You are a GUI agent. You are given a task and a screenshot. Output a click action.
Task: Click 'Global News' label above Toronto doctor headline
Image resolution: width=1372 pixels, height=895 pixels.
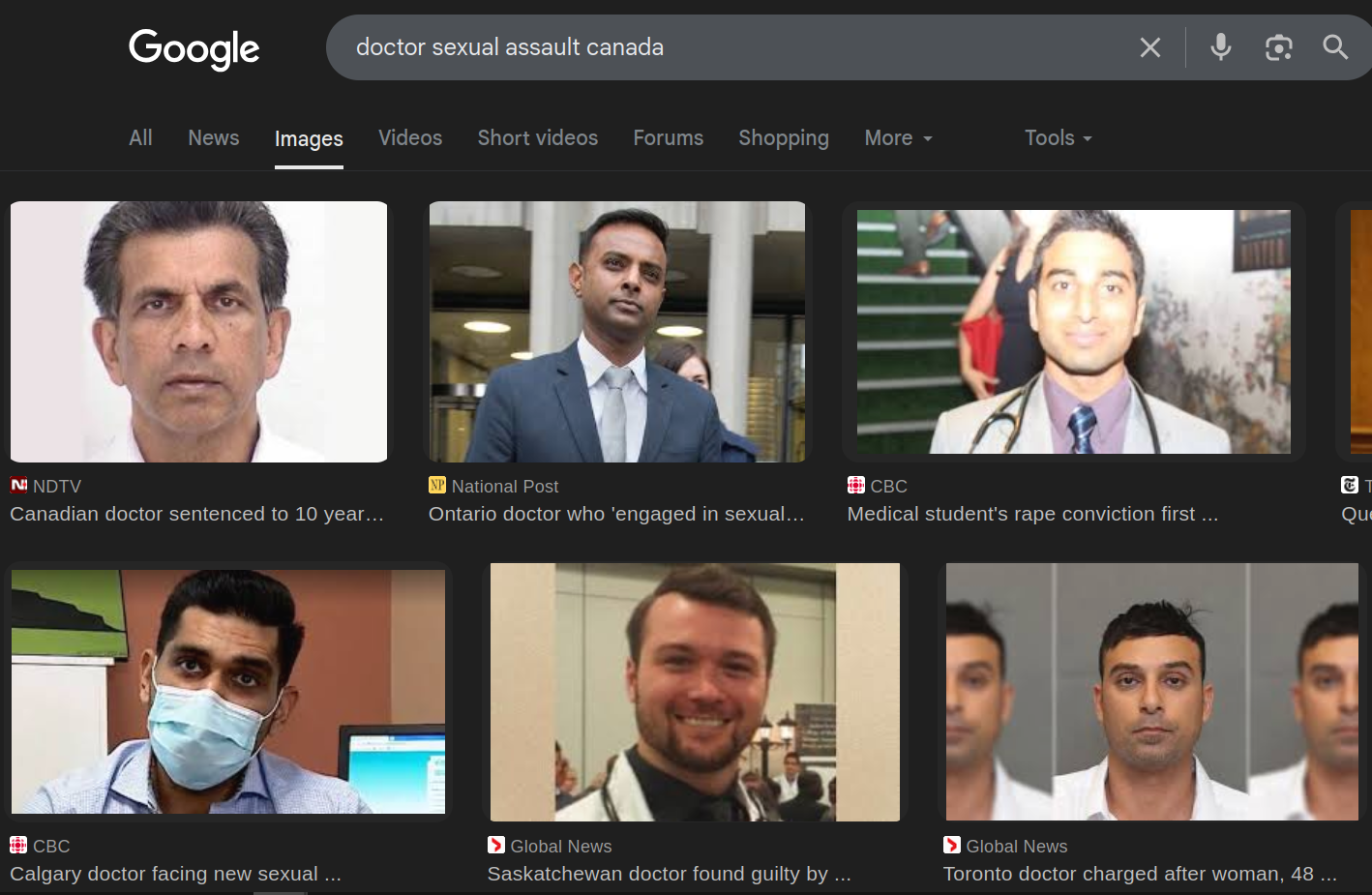pos(1017,847)
